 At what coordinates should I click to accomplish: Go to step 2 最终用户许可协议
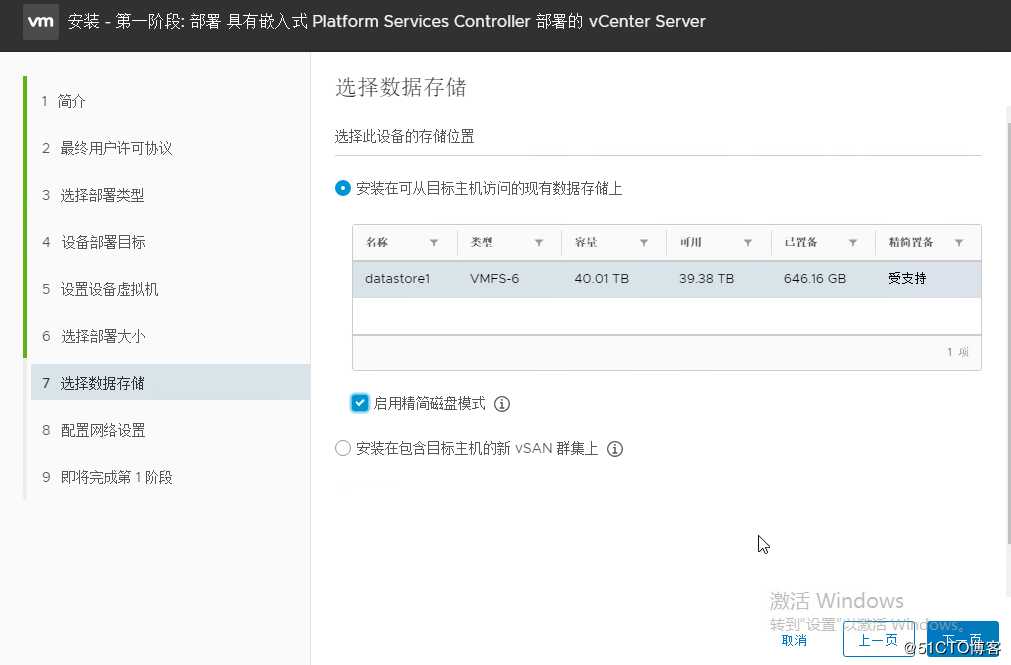[107, 148]
